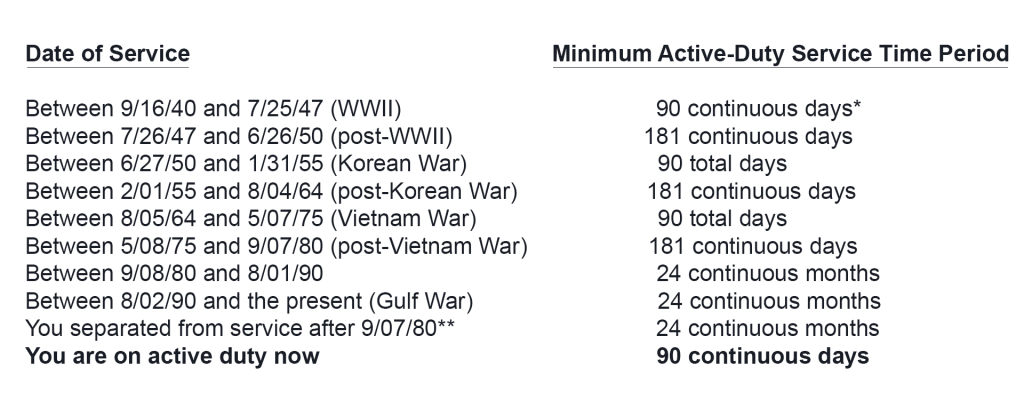Viewport: 1024px width, 400px height.
Task: Click 90 continuous days with asterisk
Action: point(759,108)
